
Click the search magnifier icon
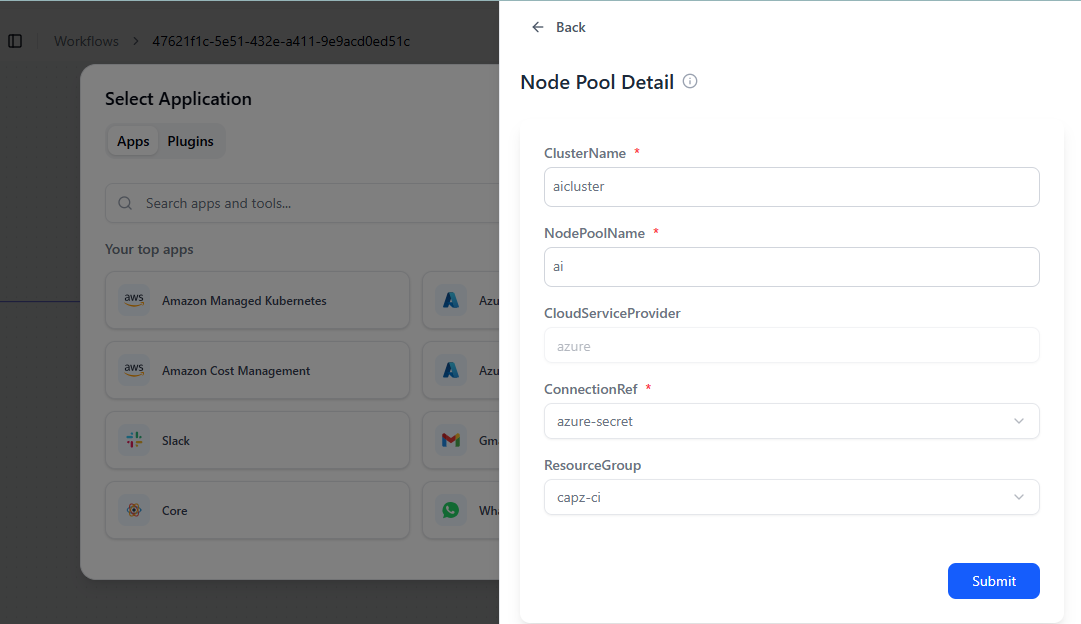coord(126,203)
